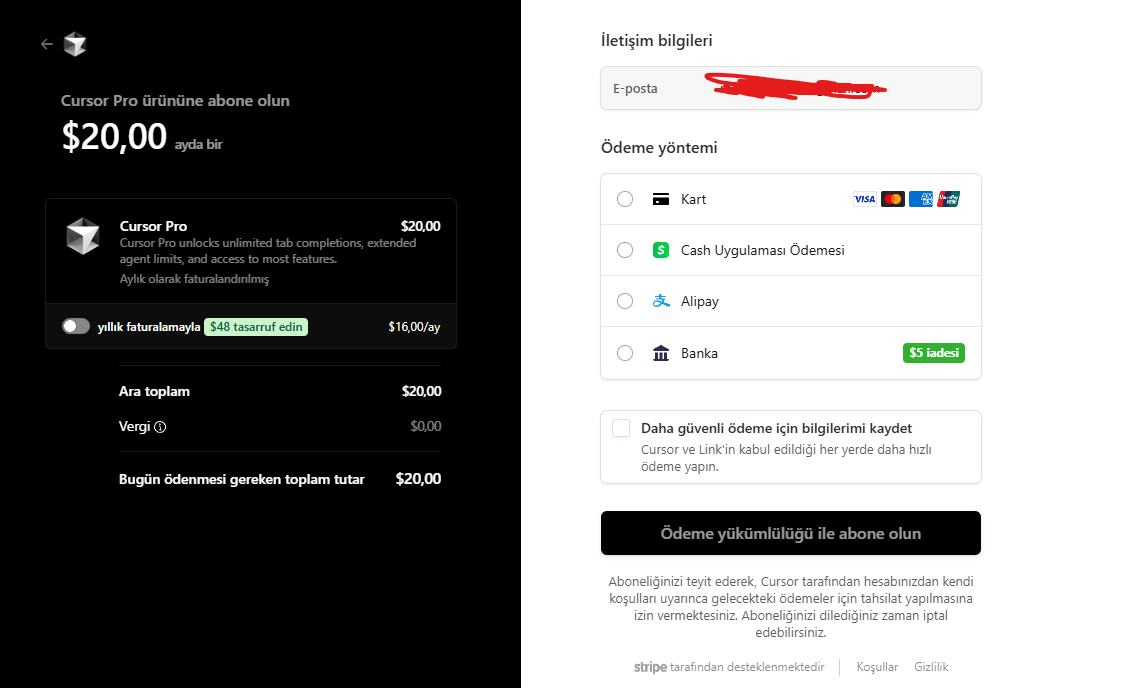Click the yıllık faturalamayla label
Image resolution: width=1129 pixels, height=688 pixels.
149,327
